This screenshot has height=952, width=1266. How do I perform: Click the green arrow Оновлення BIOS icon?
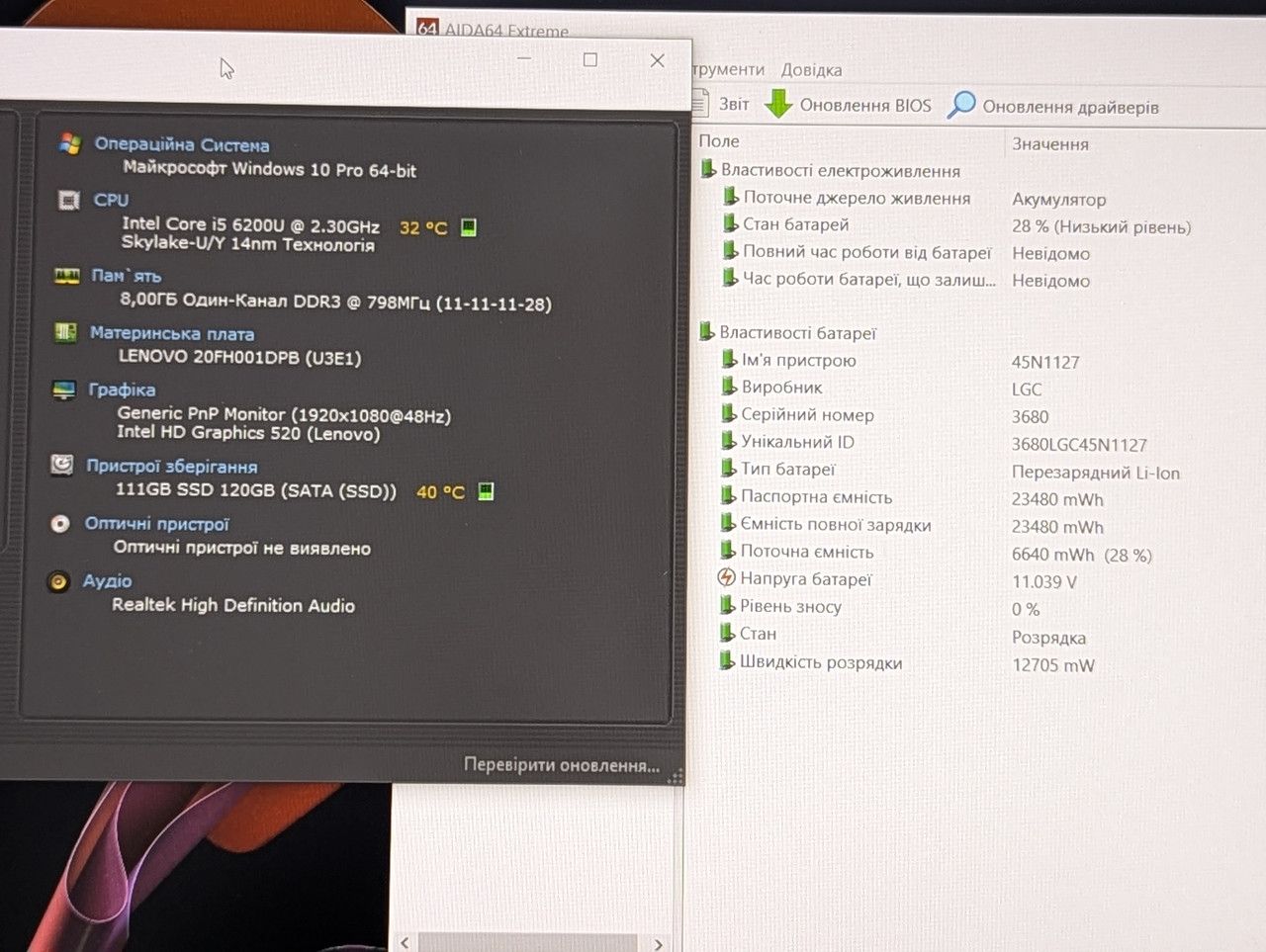tap(778, 104)
